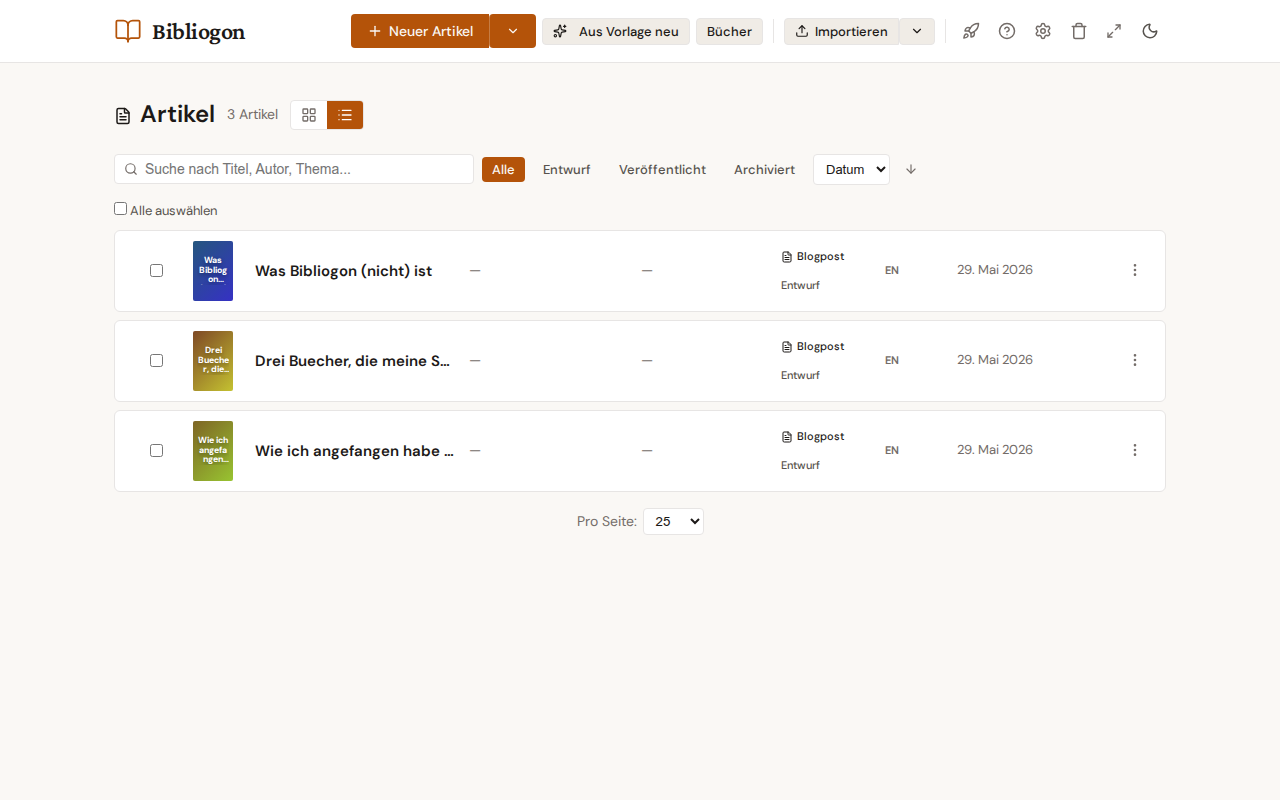Open more options for Was Bibliogon article
The width and height of the screenshot is (1280, 800).
1135,270
